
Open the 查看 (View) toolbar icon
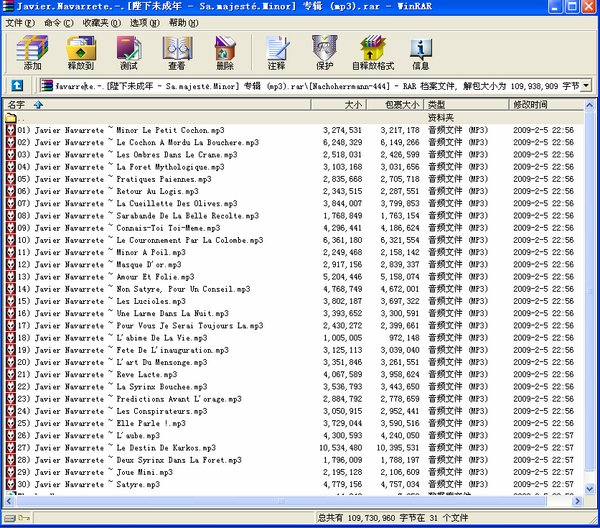coord(177,52)
